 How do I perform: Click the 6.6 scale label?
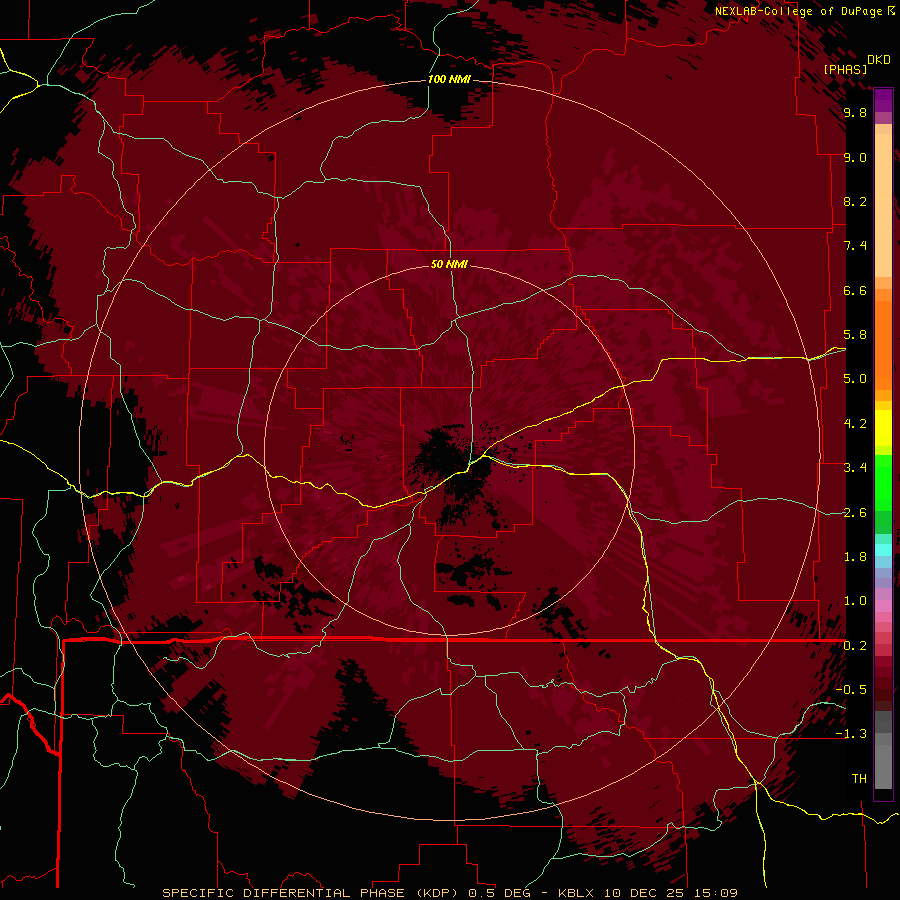click(x=855, y=290)
